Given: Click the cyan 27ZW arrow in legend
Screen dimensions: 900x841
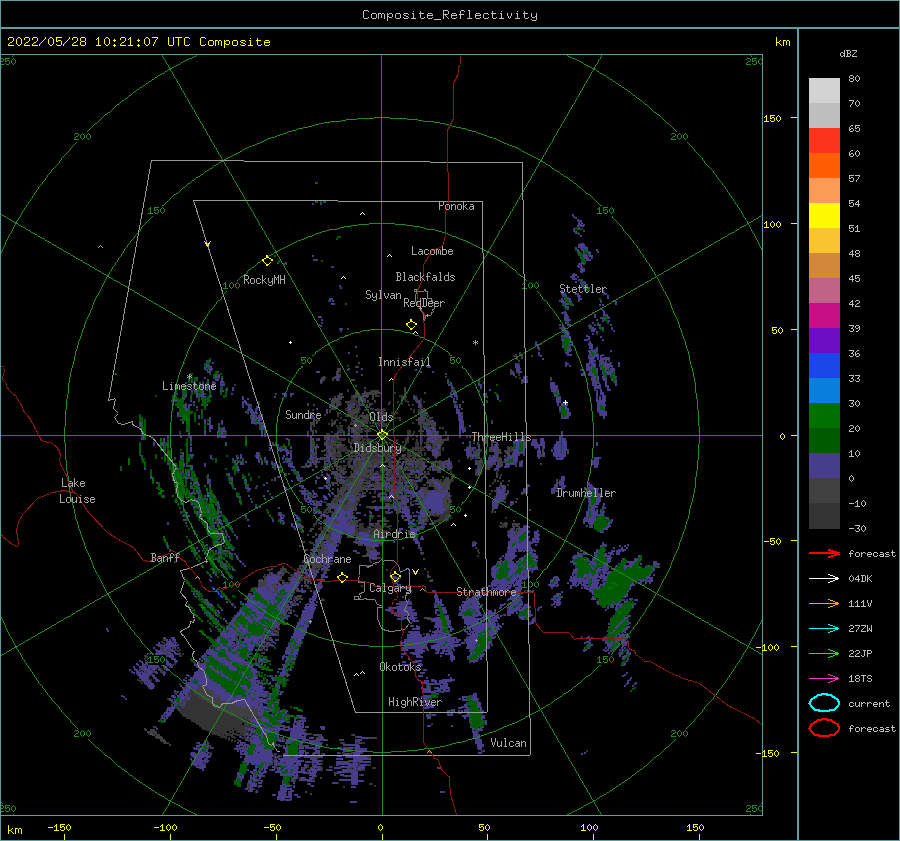Looking at the screenshot, I should tap(824, 629).
